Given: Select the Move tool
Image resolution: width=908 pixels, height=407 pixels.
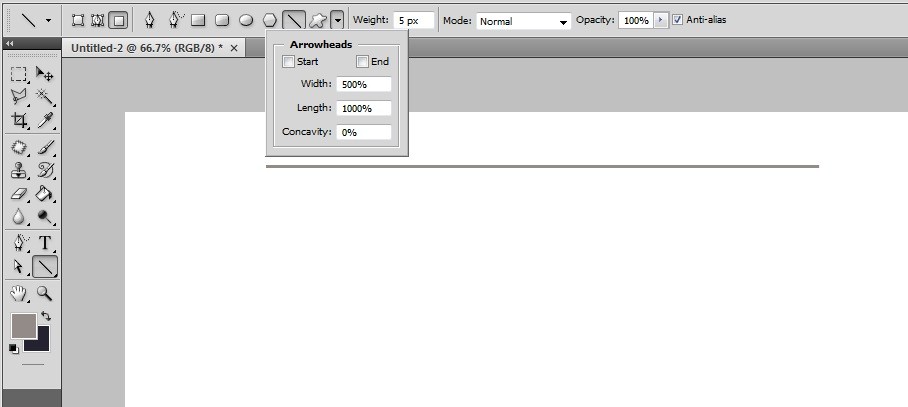Looking at the screenshot, I should coord(45,74).
